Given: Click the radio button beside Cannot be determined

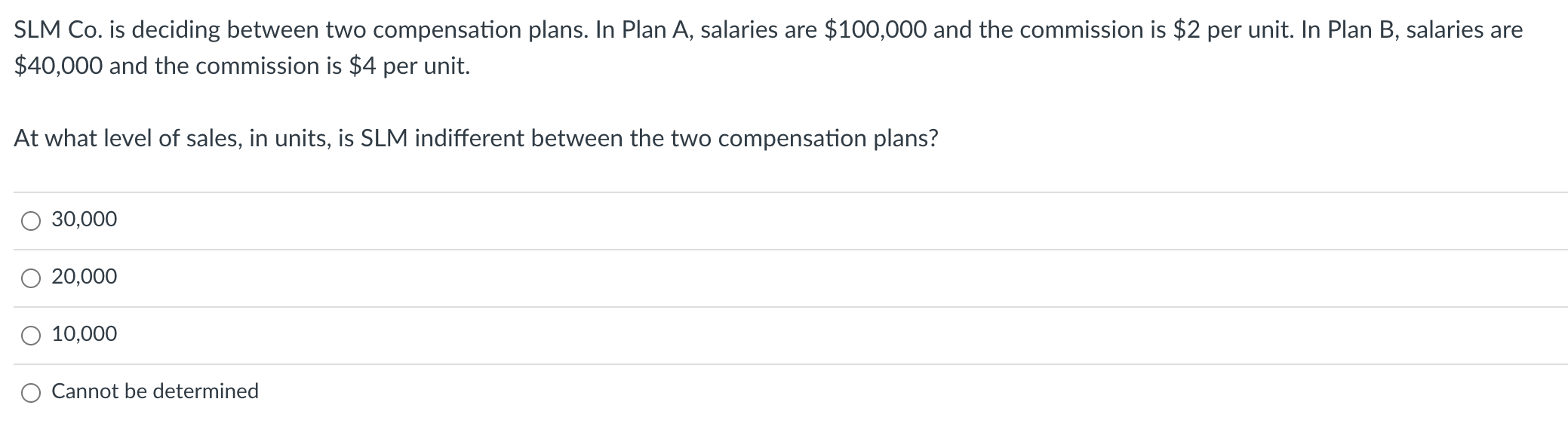Looking at the screenshot, I should tap(30, 392).
